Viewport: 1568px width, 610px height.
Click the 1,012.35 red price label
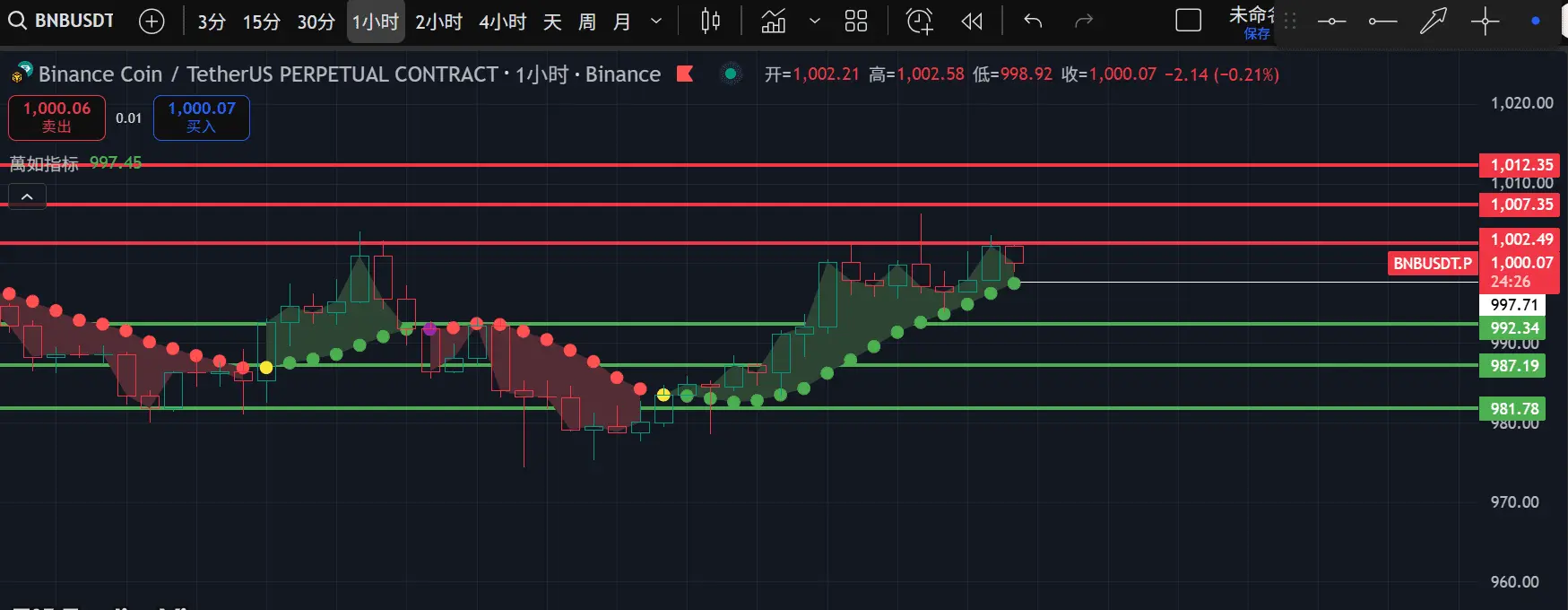tap(1520, 165)
